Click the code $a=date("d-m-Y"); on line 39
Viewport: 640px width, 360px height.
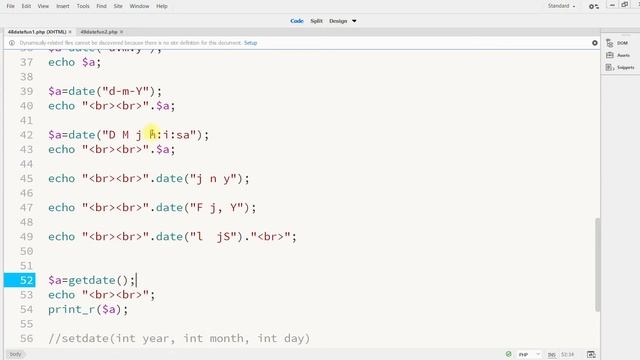105,91
